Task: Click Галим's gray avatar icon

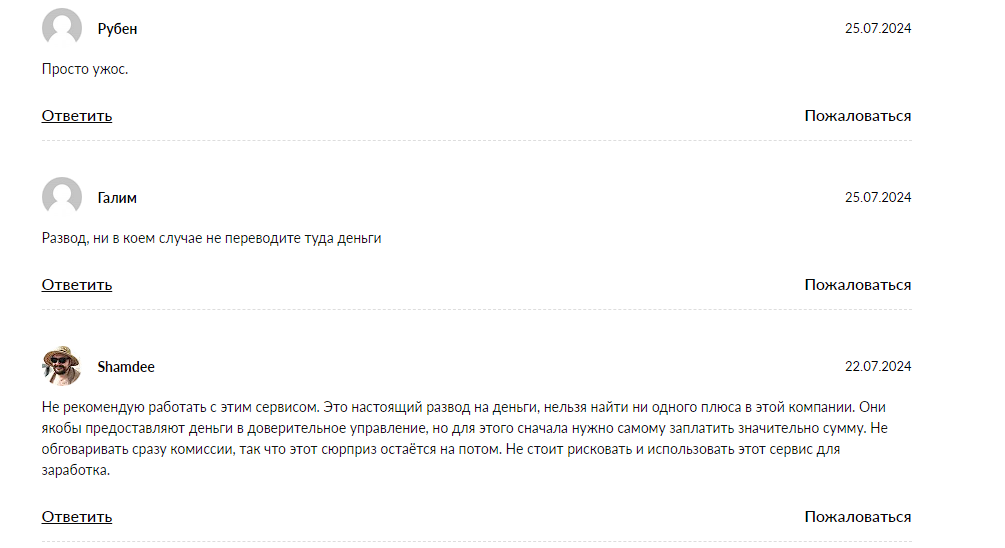Action: [x=62, y=197]
